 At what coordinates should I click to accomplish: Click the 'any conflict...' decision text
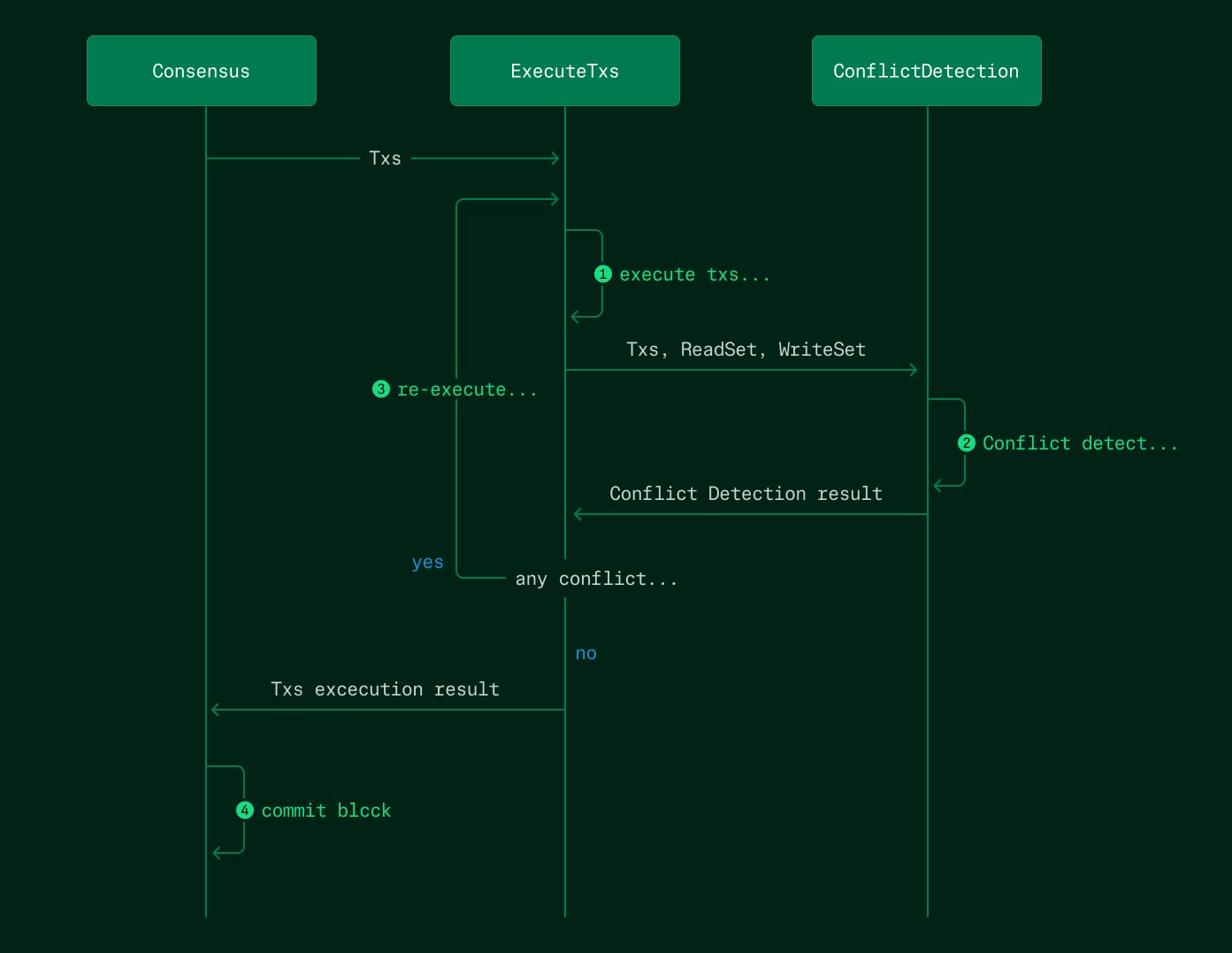(x=596, y=579)
